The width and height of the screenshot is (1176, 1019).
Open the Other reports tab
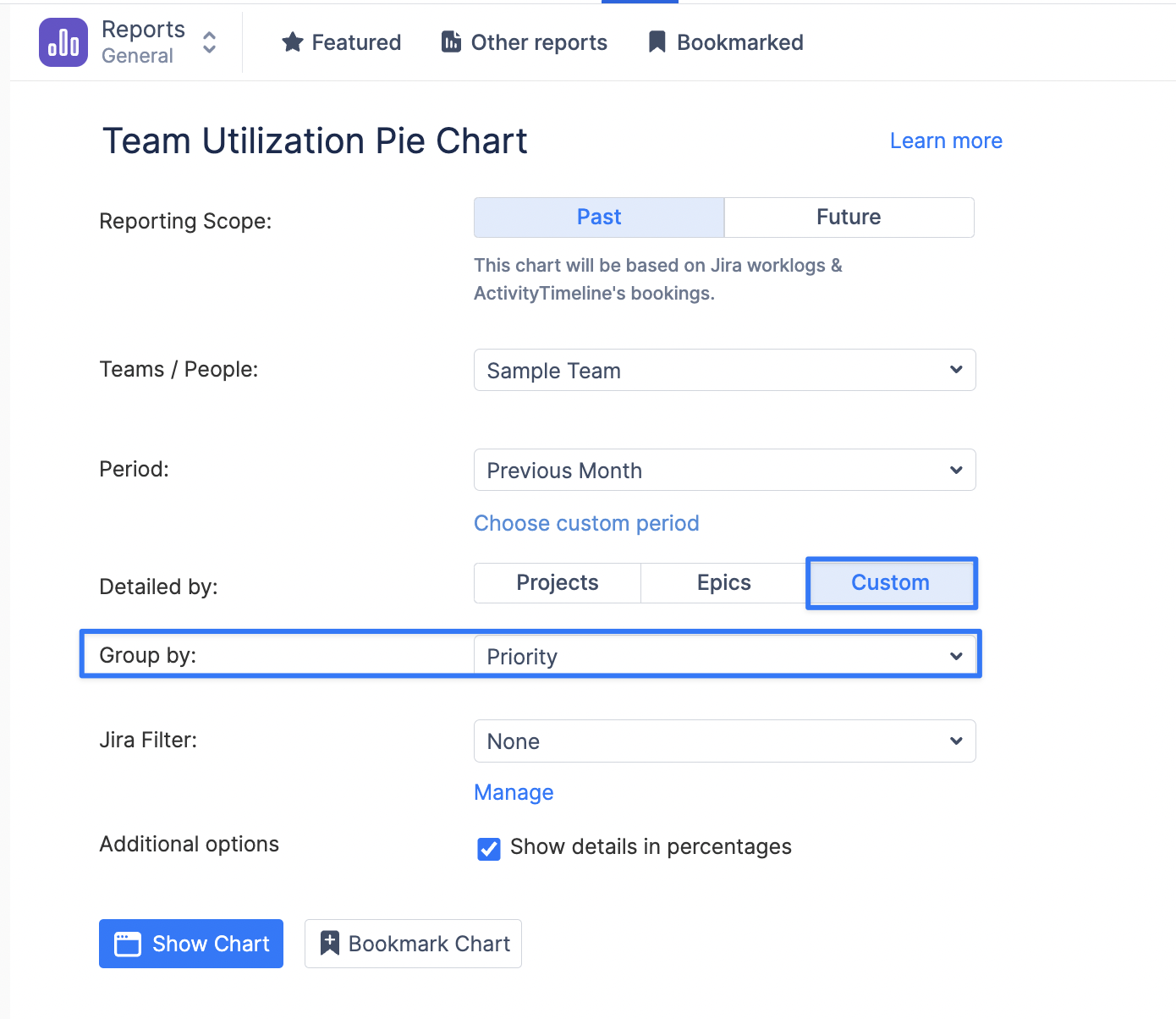coord(538,42)
